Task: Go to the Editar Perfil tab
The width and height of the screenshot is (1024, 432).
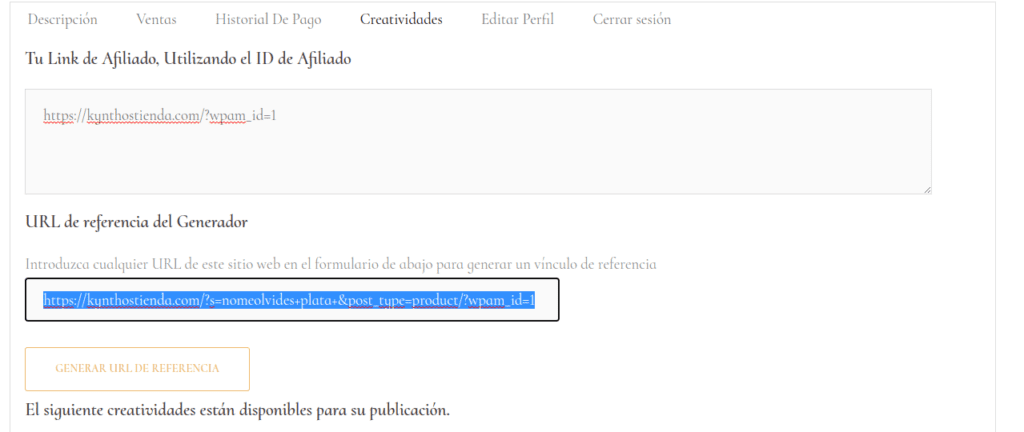Action: click(517, 19)
